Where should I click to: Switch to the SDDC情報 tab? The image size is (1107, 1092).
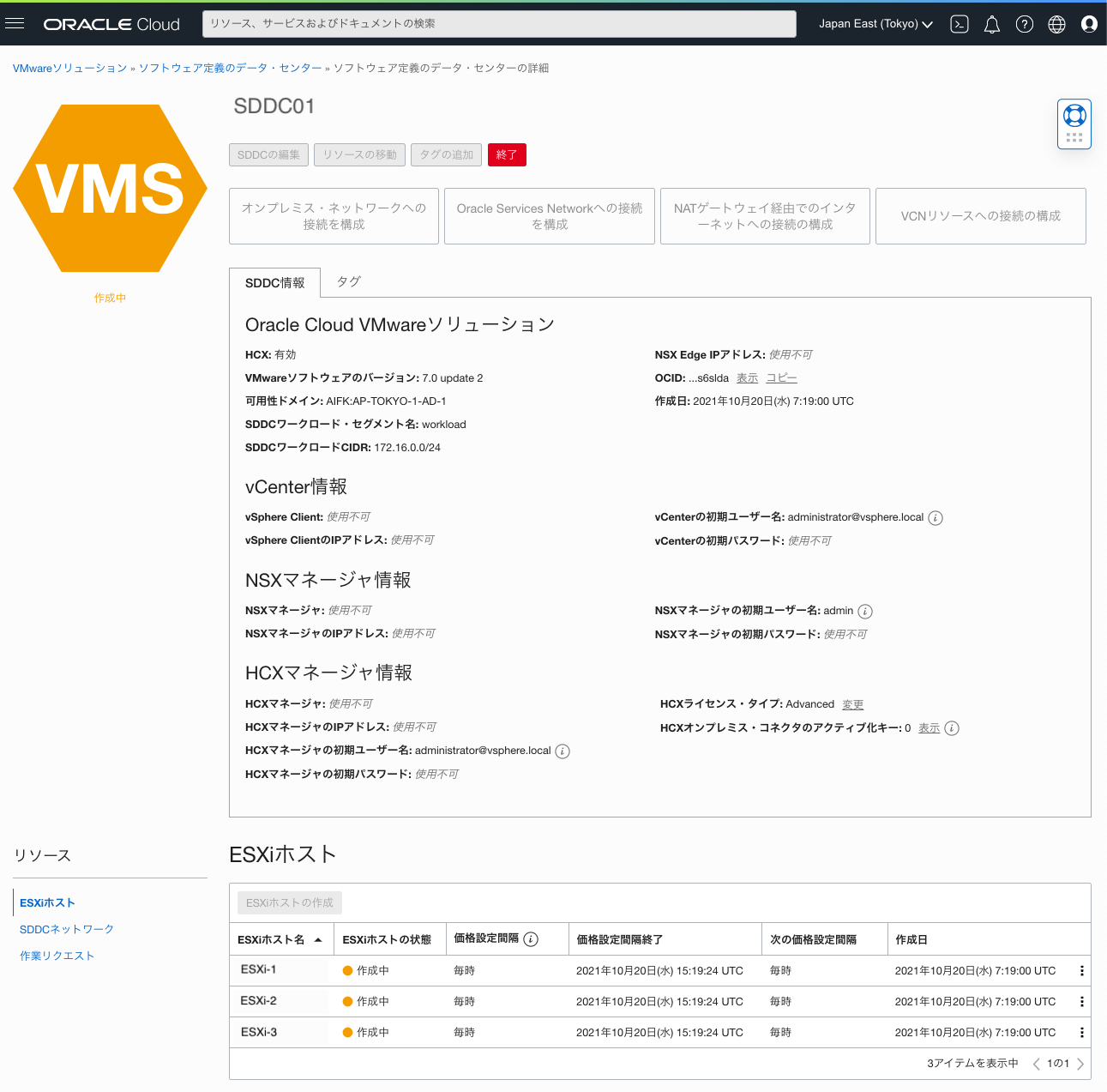coord(274,283)
